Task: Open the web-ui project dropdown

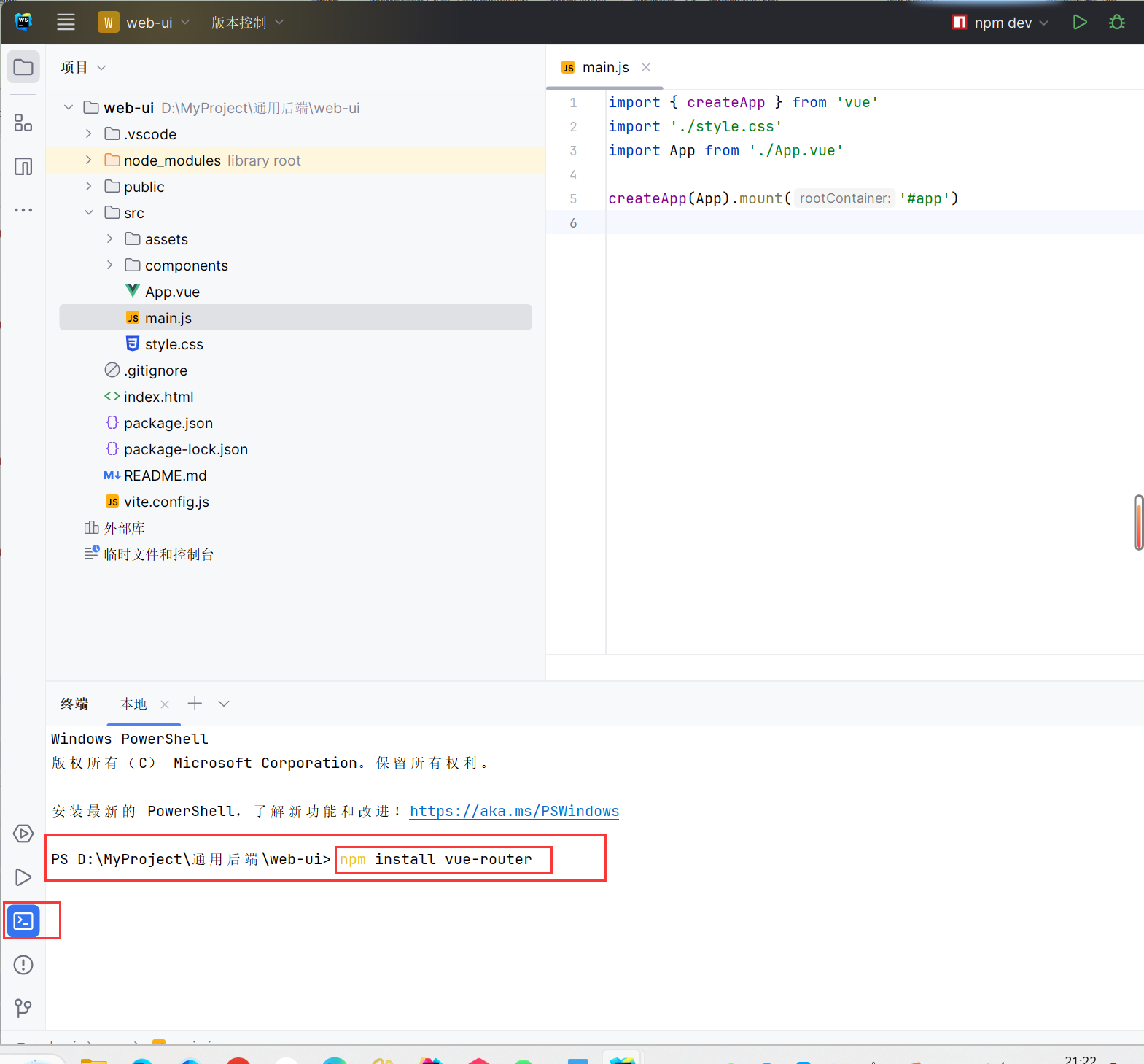Action: [x=144, y=22]
